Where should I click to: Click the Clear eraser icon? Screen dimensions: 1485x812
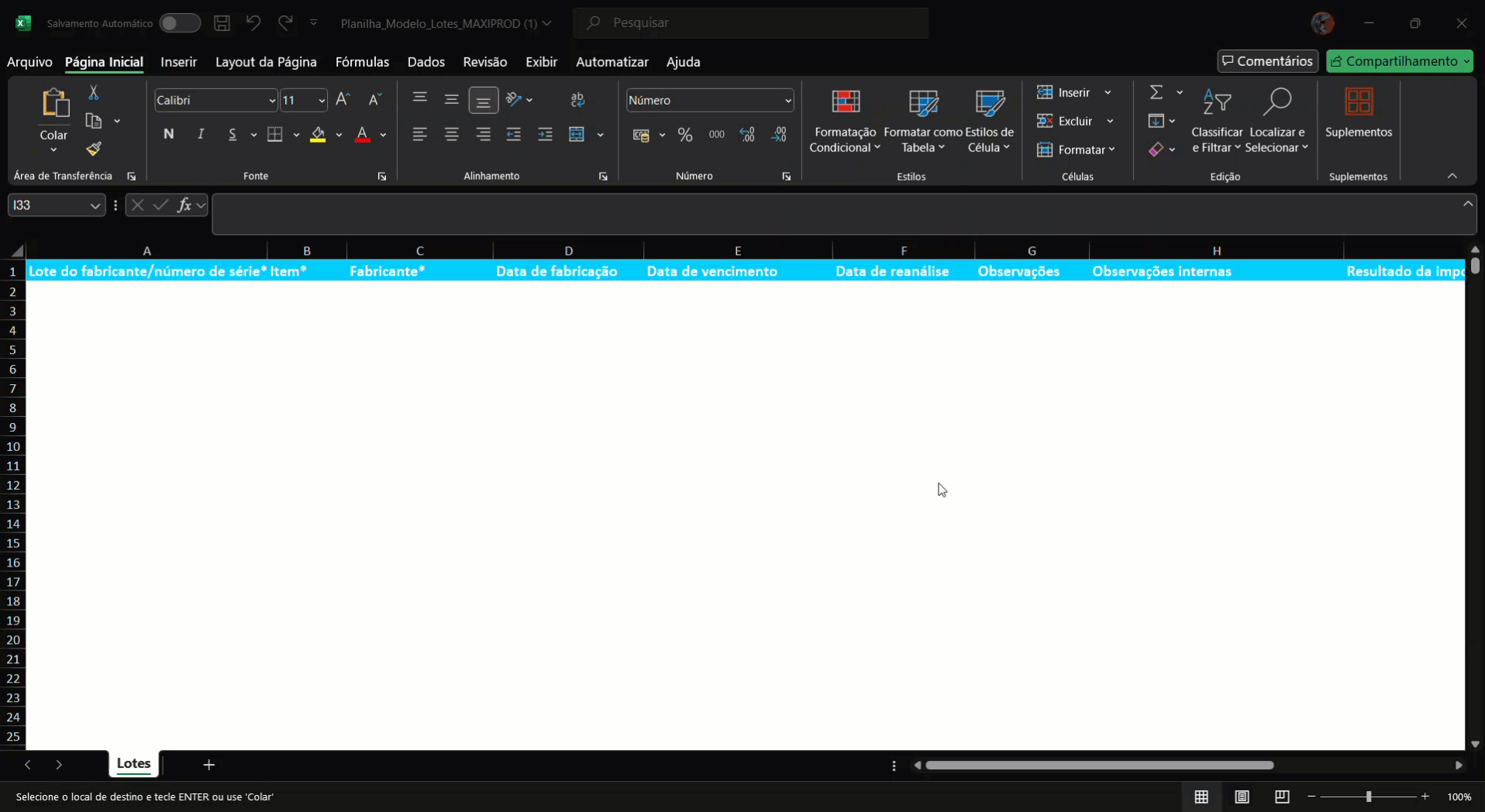point(1156,150)
